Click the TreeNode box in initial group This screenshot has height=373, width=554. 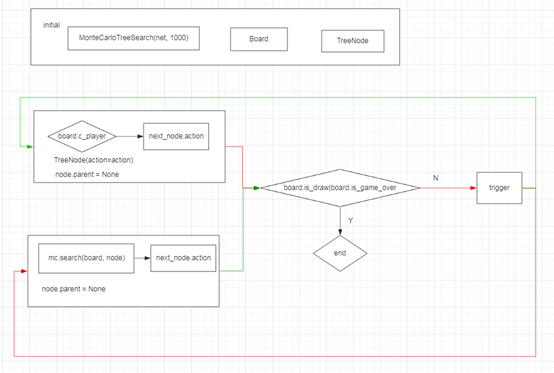click(353, 41)
